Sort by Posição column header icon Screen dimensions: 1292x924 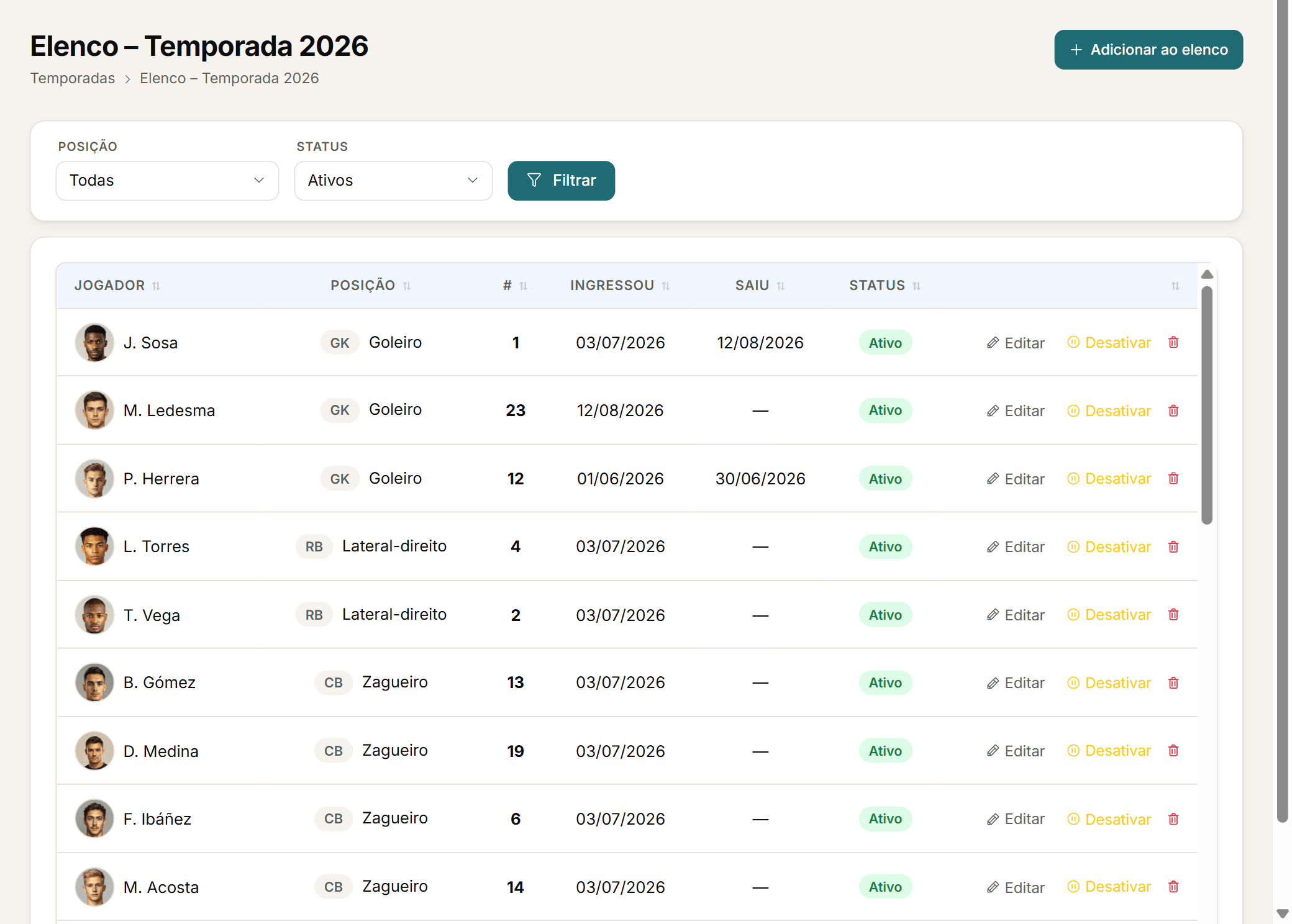pos(407,286)
